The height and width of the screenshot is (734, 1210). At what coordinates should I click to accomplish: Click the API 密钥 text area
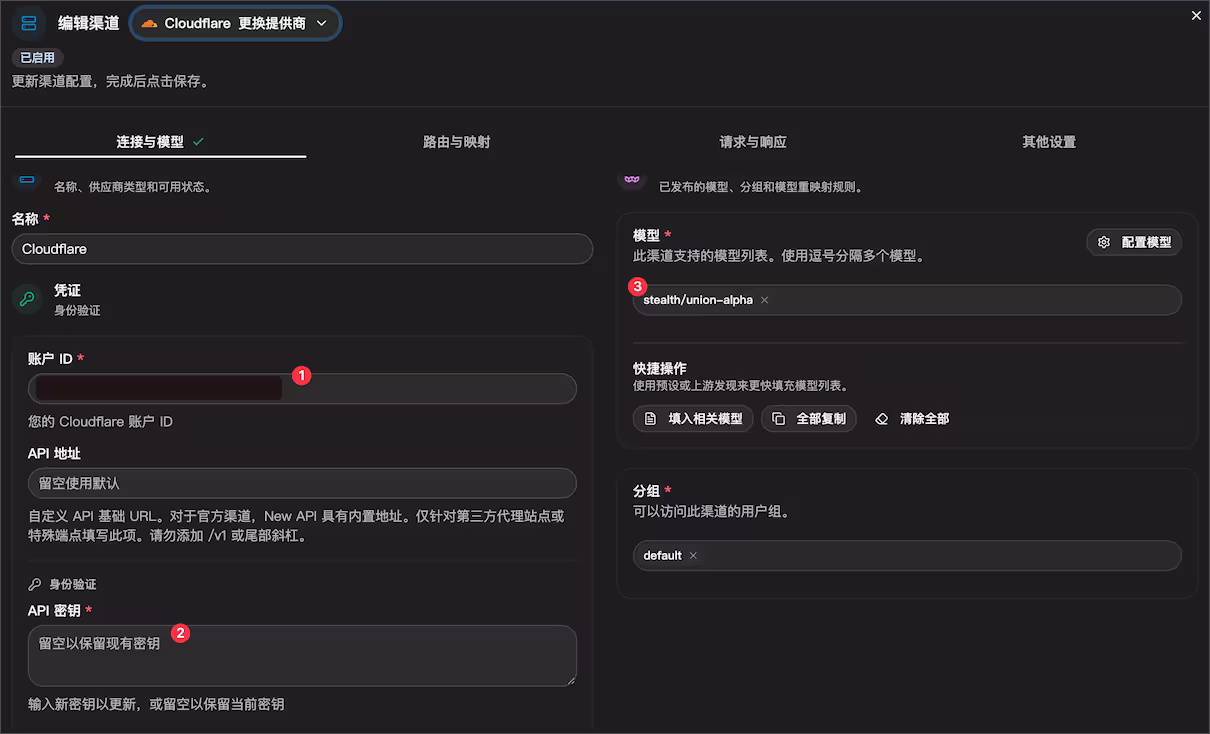pos(302,656)
